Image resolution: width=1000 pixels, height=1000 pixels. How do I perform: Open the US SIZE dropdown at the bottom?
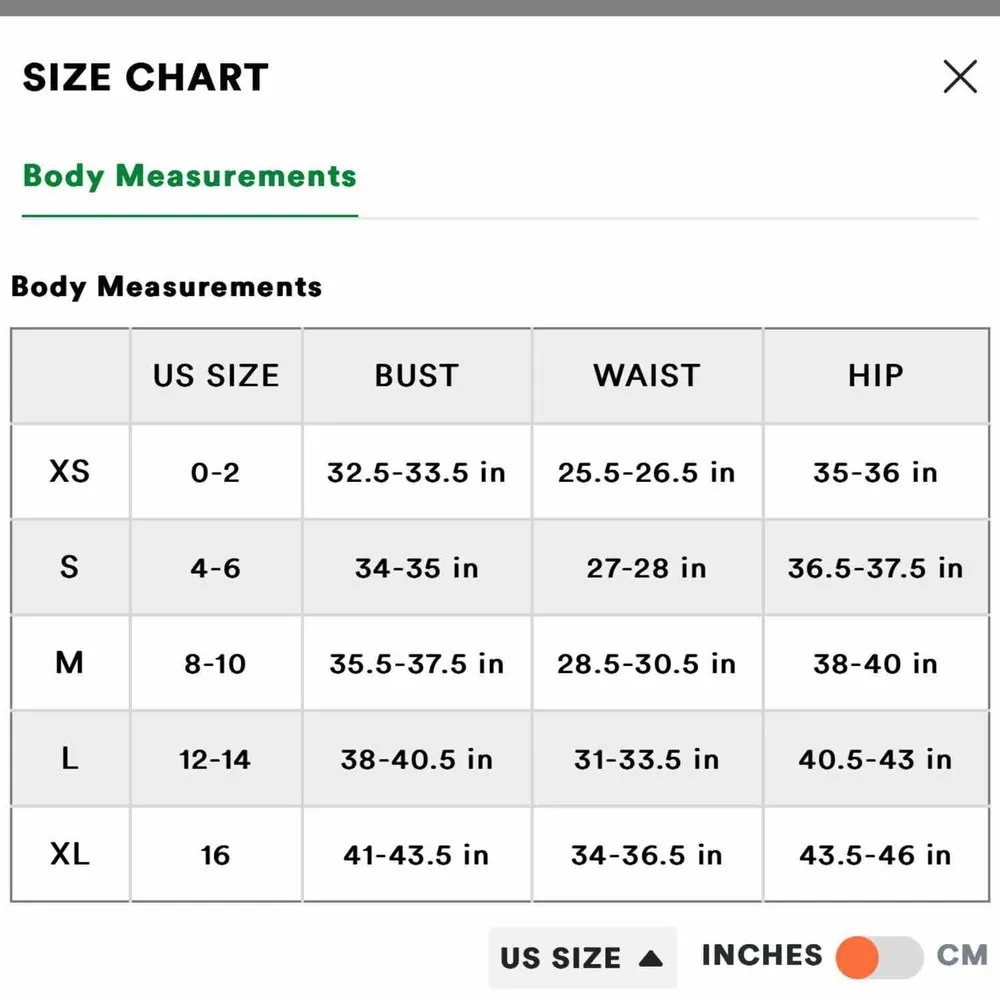[581, 957]
